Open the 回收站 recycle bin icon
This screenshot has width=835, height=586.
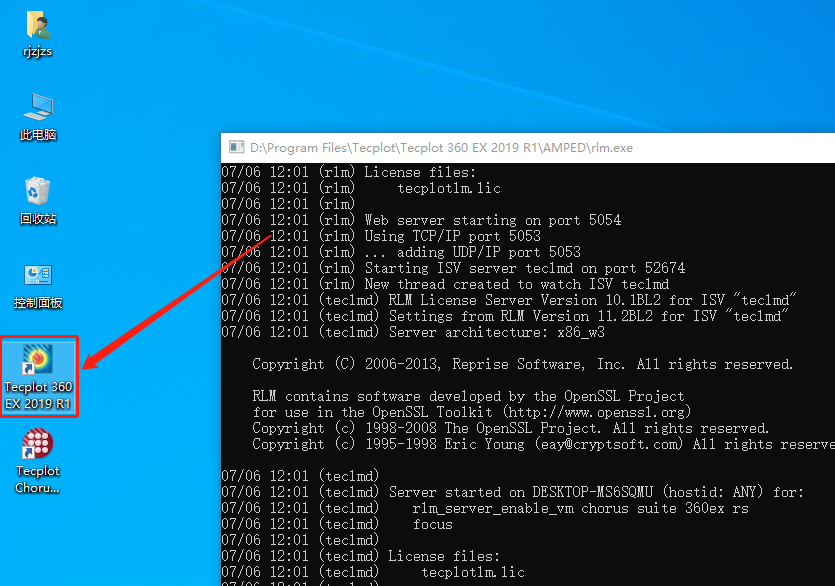(37, 201)
